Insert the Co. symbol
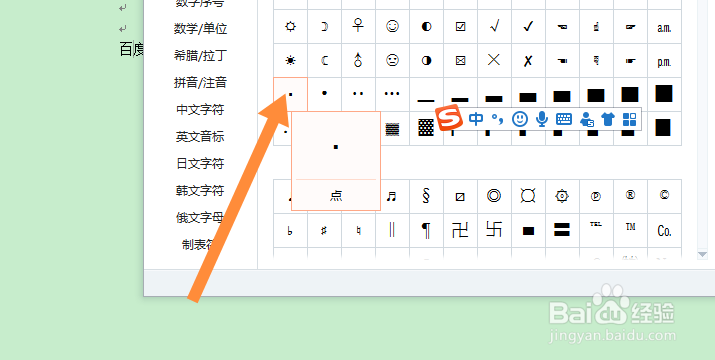The width and height of the screenshot is (715, 360). point(664,230)
